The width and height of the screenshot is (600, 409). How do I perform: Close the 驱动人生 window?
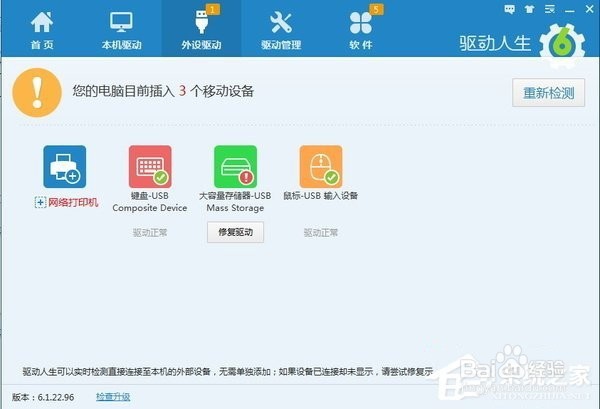point(590,9)
